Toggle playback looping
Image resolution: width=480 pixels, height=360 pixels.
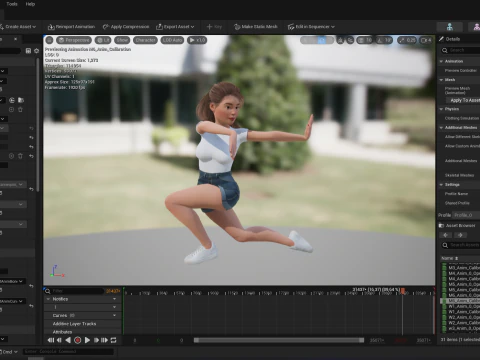point(113,340)
